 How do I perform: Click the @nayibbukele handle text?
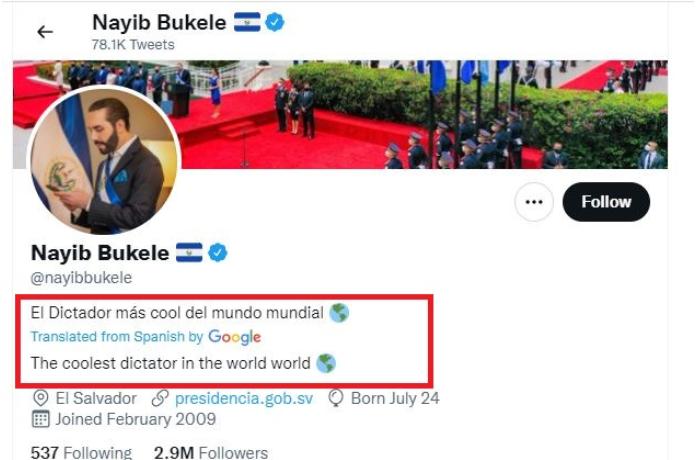(x=81, y=278)
